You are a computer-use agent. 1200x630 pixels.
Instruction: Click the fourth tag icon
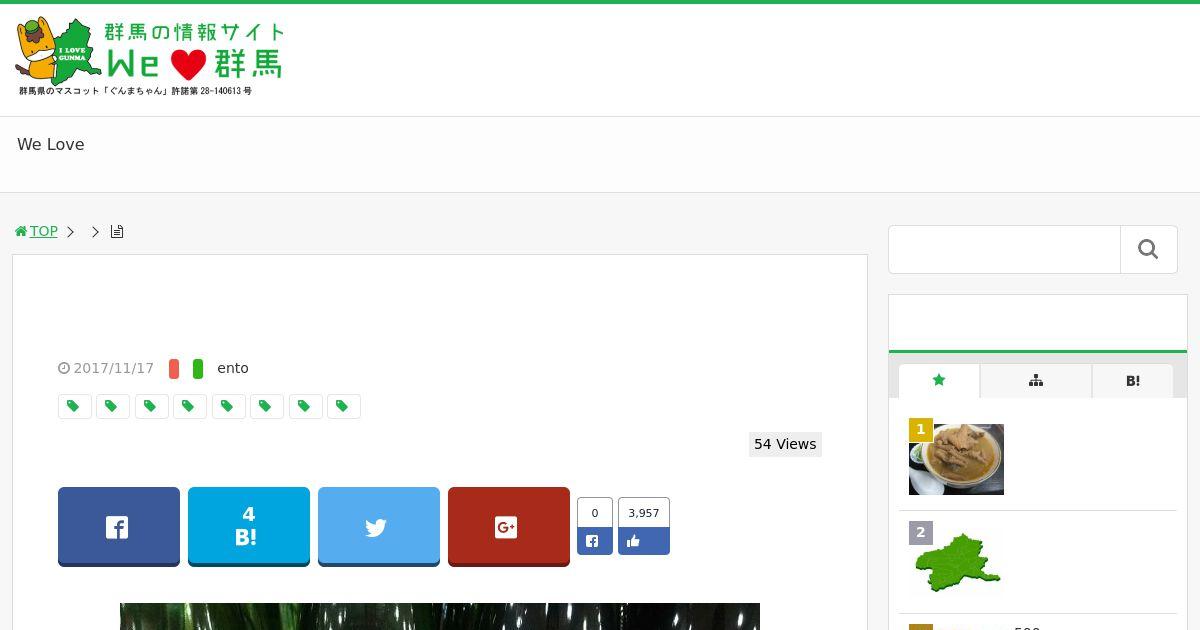tap(190, 406)
